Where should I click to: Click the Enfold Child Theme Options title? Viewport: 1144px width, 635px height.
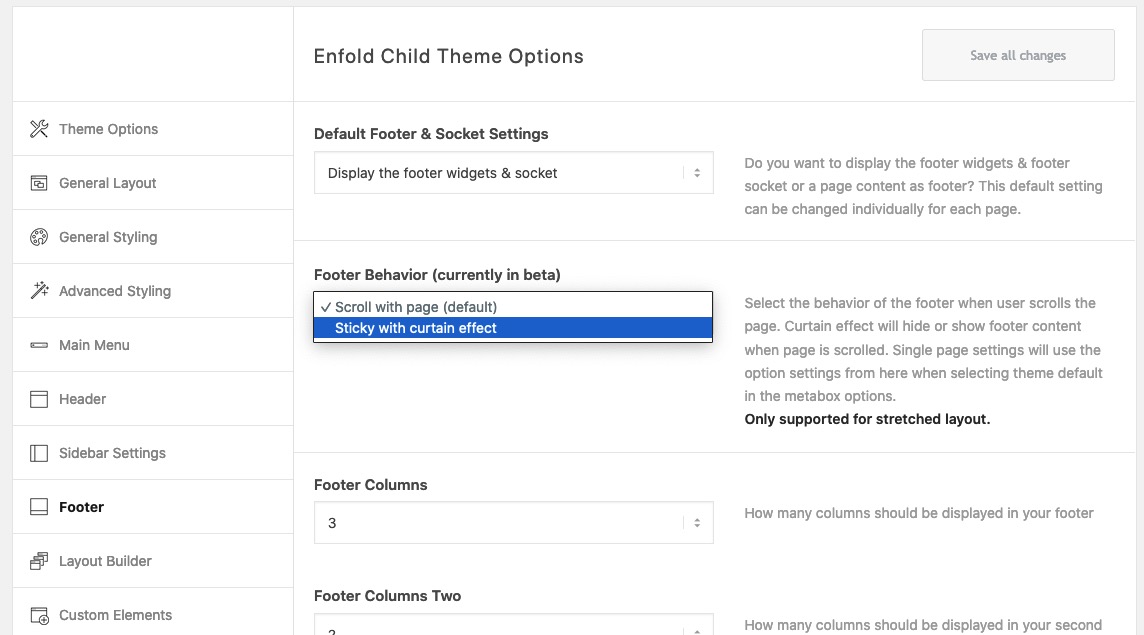point(449,56)
